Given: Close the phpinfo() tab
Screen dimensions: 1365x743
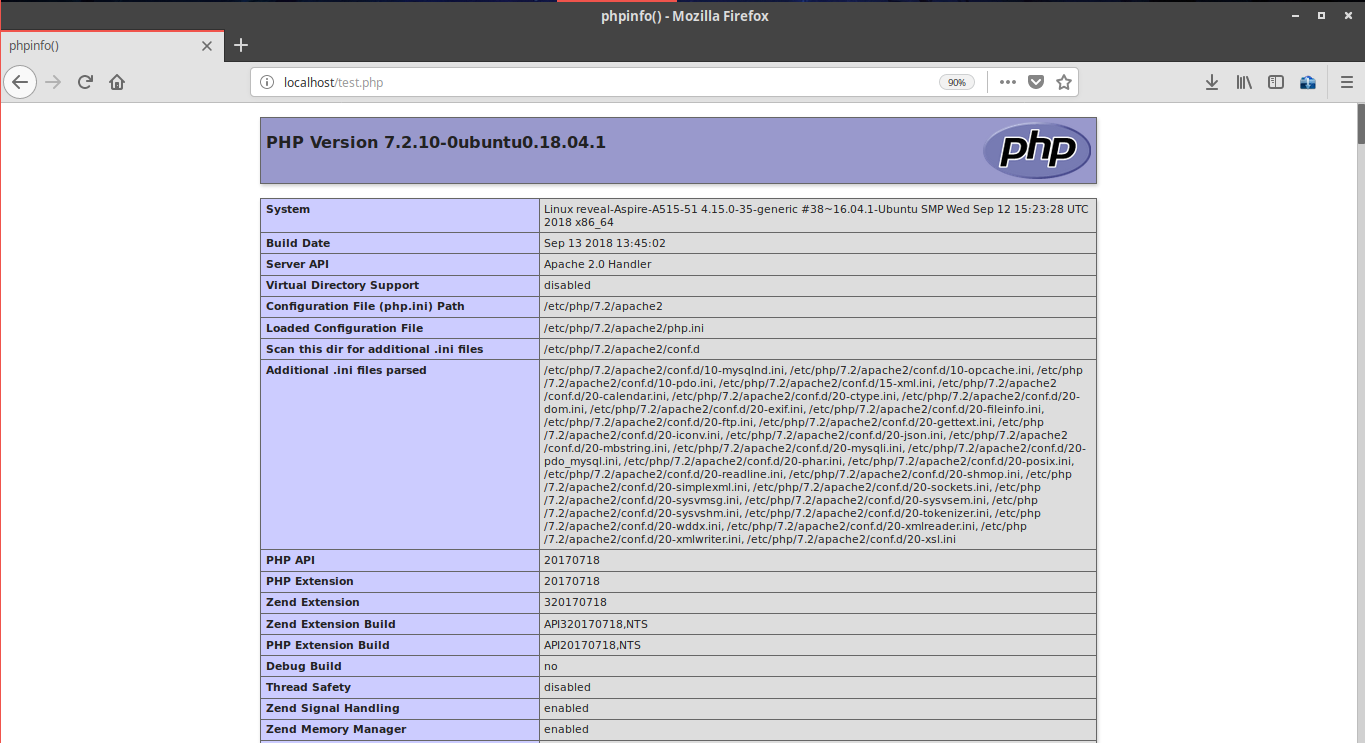Looking at the screenshot, I should coord(207,45).
